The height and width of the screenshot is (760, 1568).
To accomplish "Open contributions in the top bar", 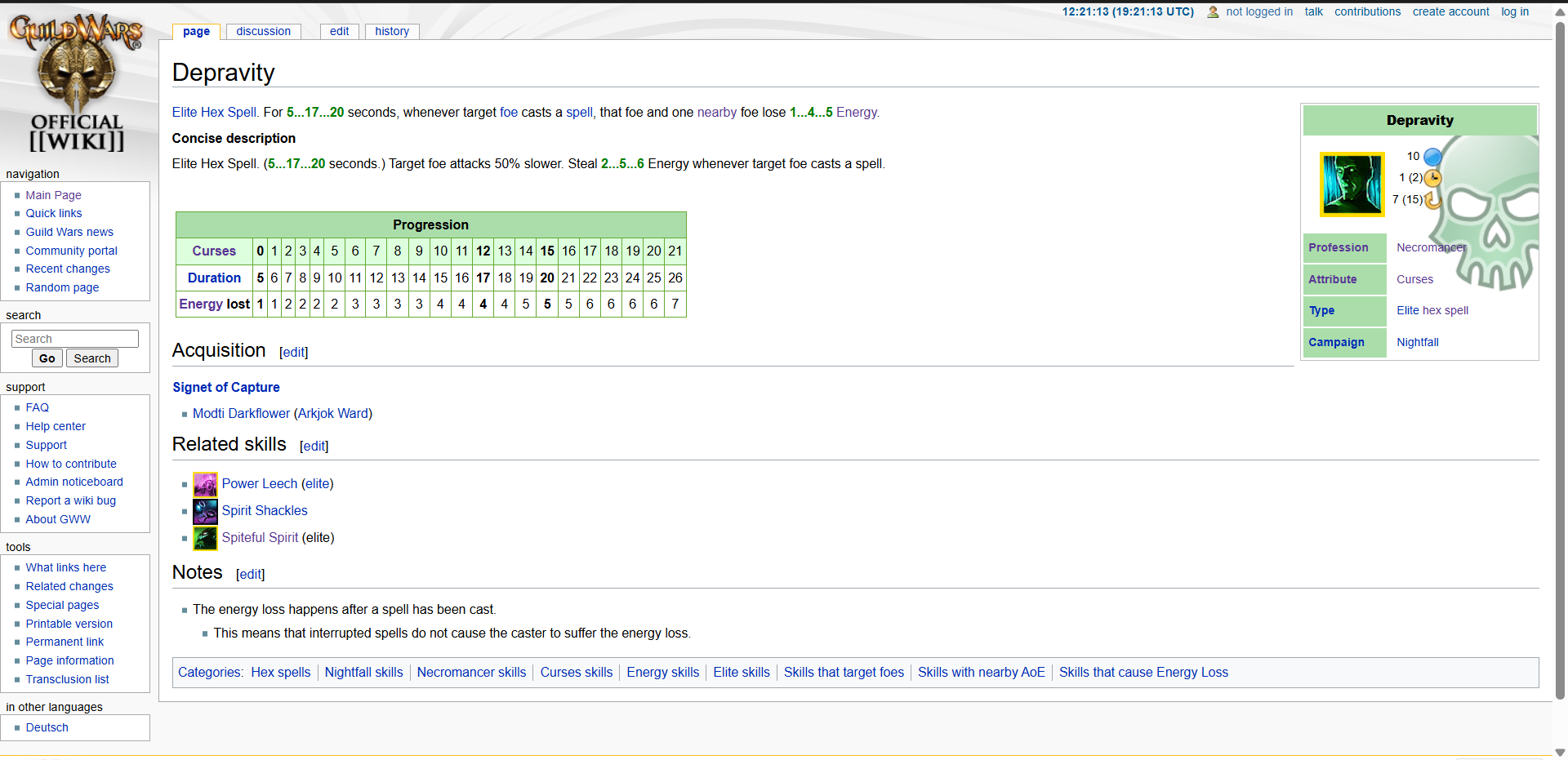I will 1367,12.
